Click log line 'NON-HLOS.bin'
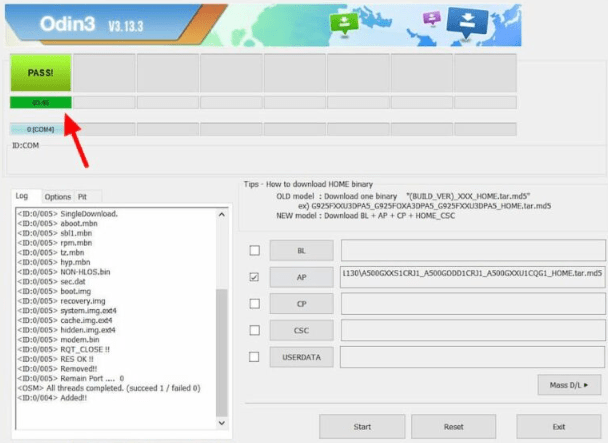 (x=64, y=272)
